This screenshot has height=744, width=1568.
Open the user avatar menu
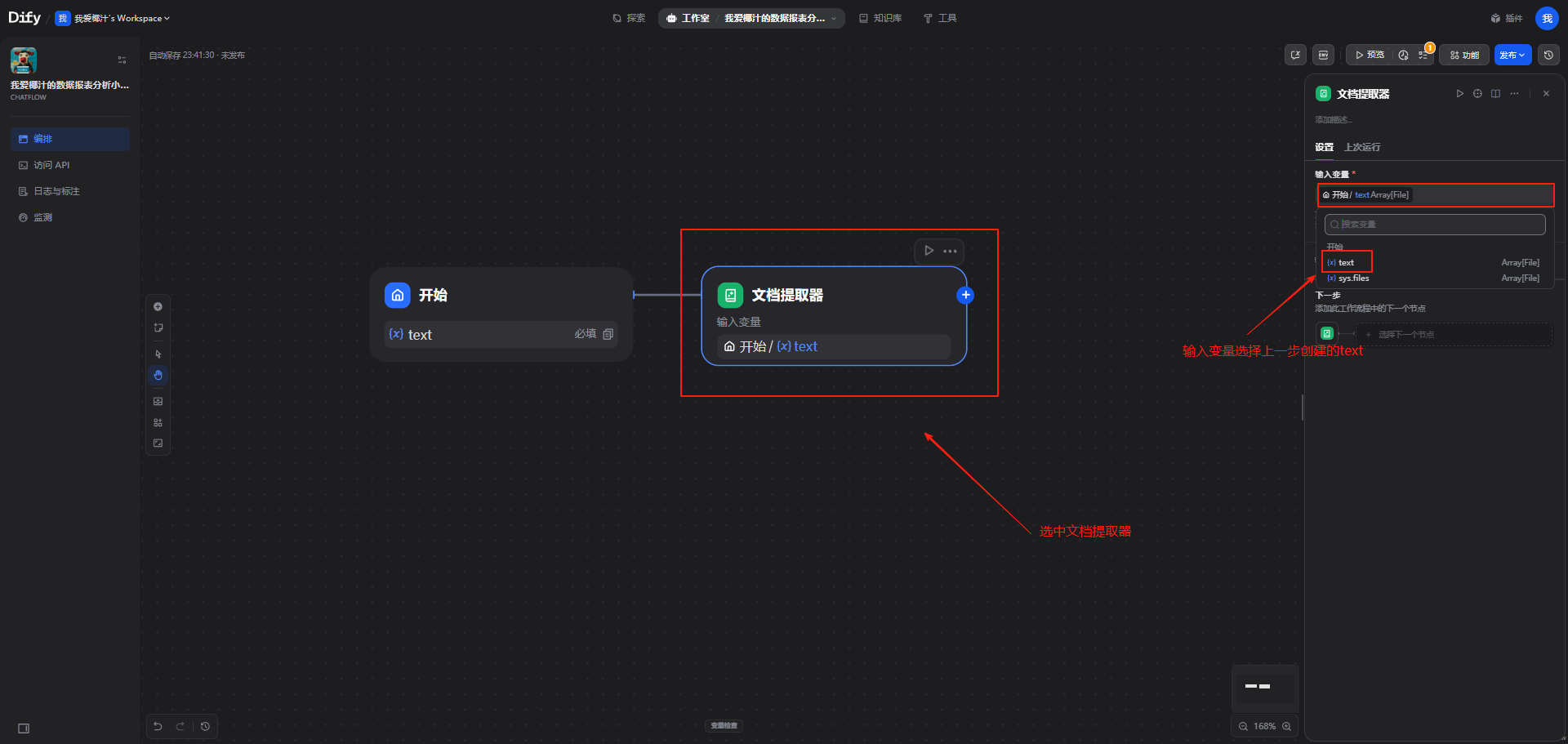pyautogui.click(x=1547, y=18)
